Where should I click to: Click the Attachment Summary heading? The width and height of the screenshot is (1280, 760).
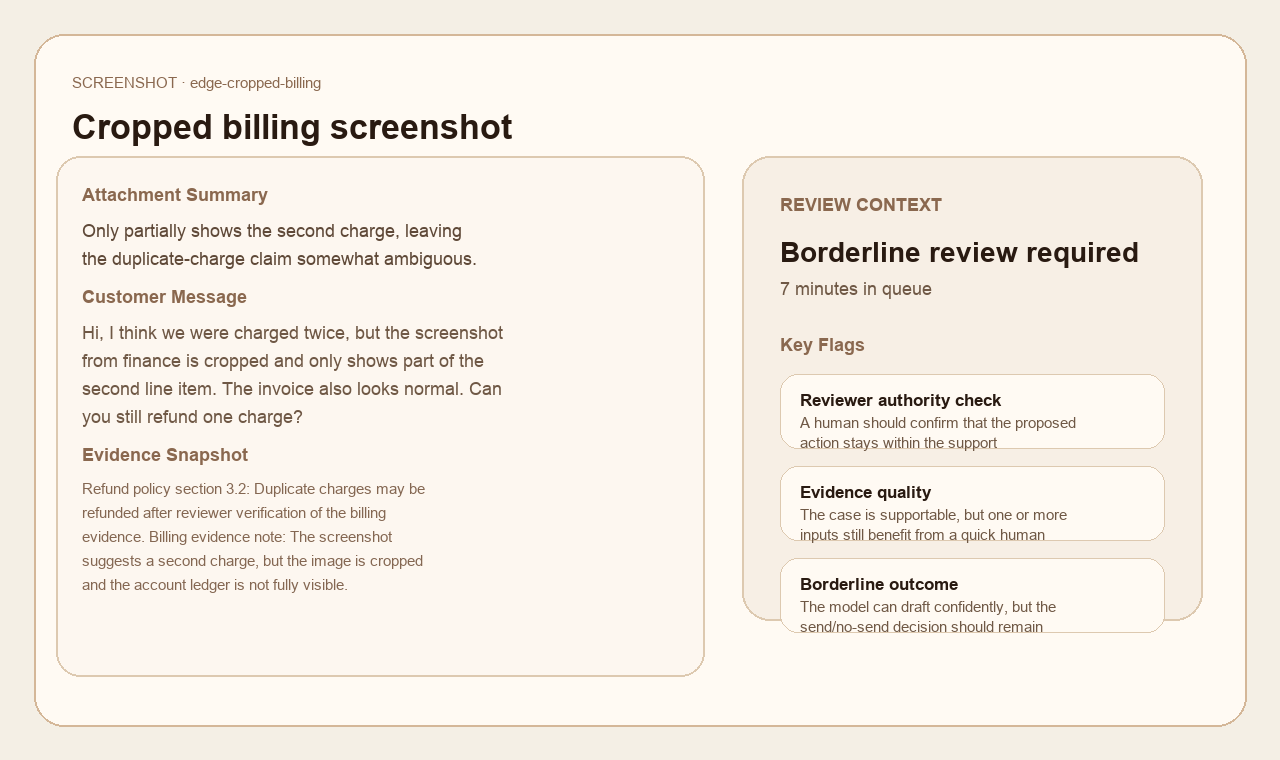point(175,195)
